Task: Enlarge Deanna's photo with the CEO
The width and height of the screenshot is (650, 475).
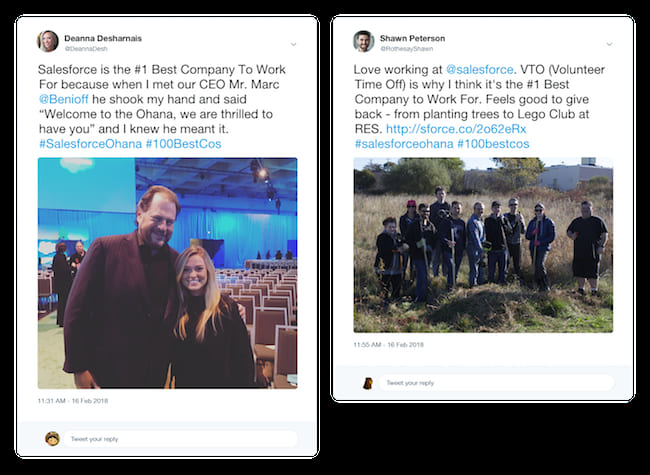Action: tap(167, 273)
